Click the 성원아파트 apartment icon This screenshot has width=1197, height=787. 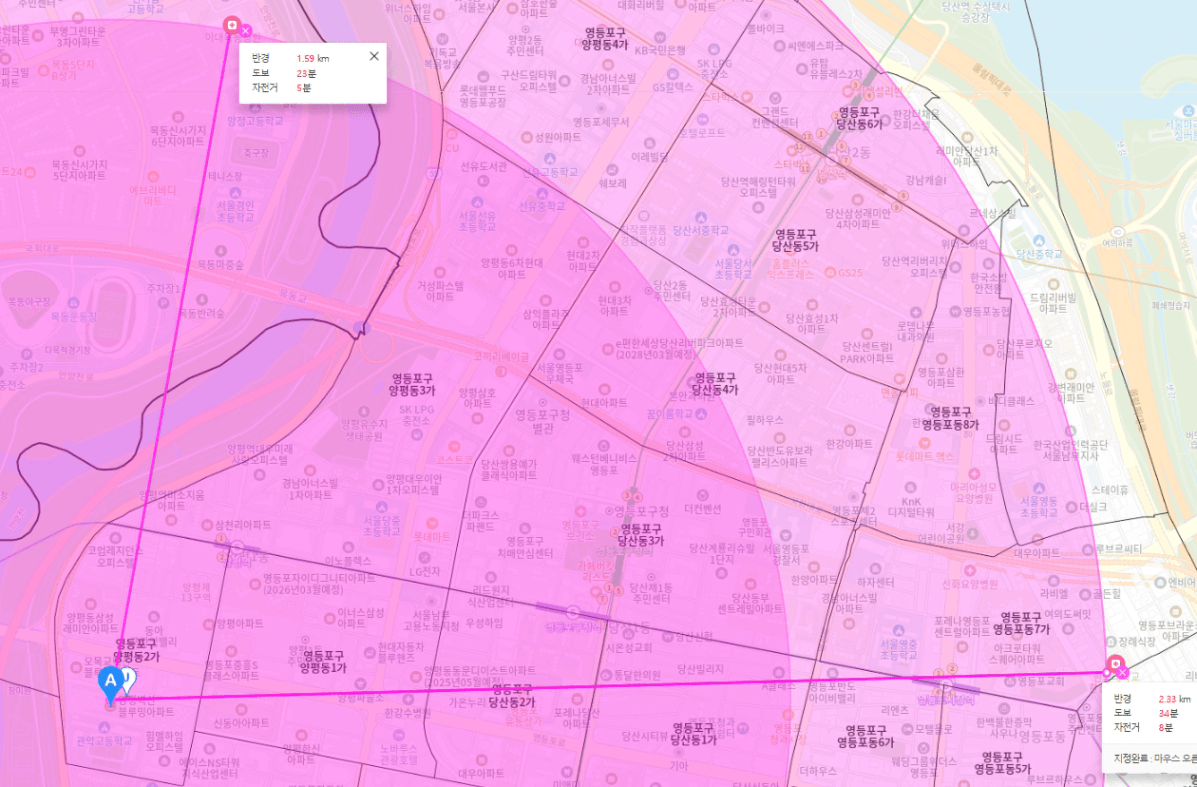click(526, 137)
